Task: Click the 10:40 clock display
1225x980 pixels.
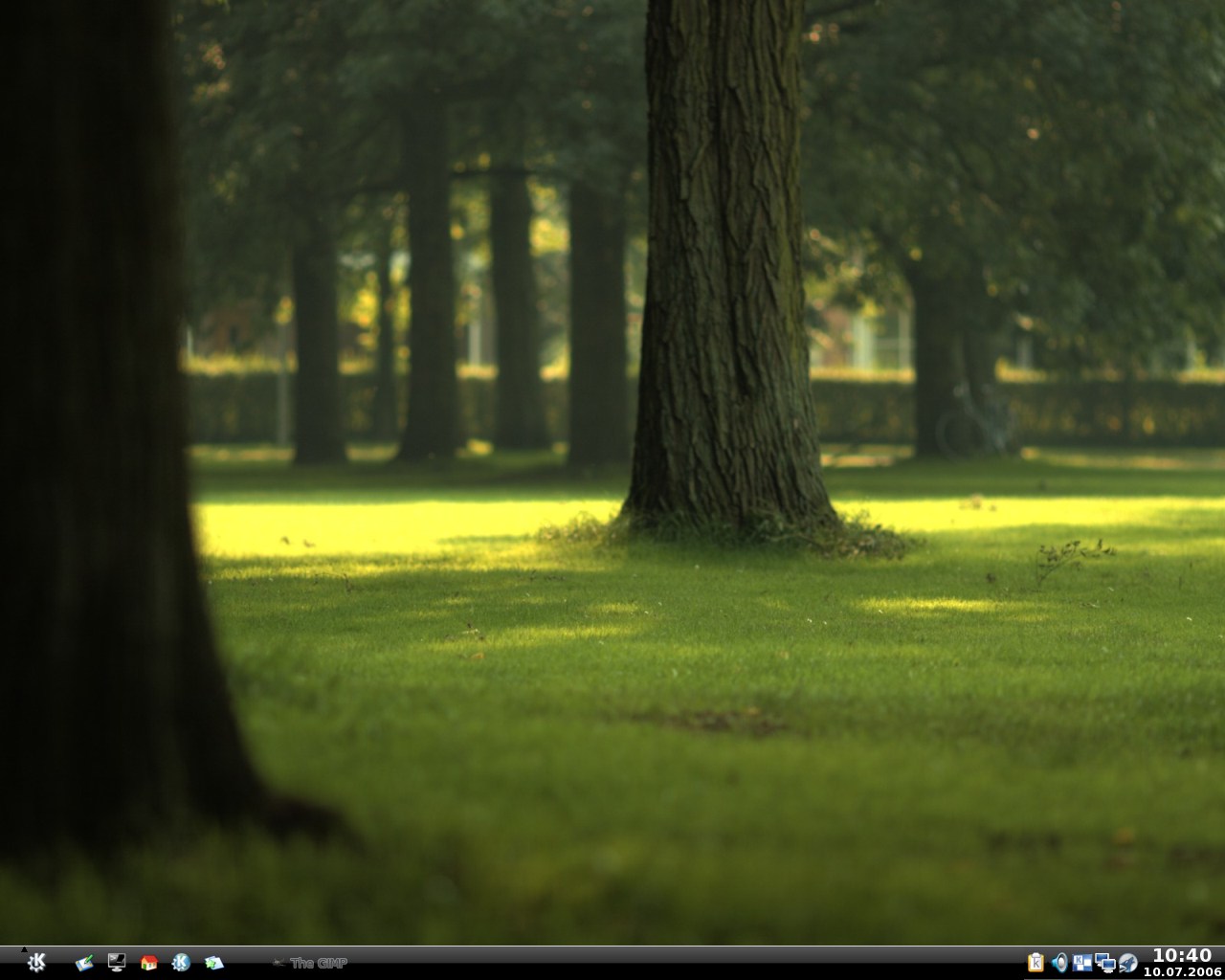Action: pos(1182,955)
